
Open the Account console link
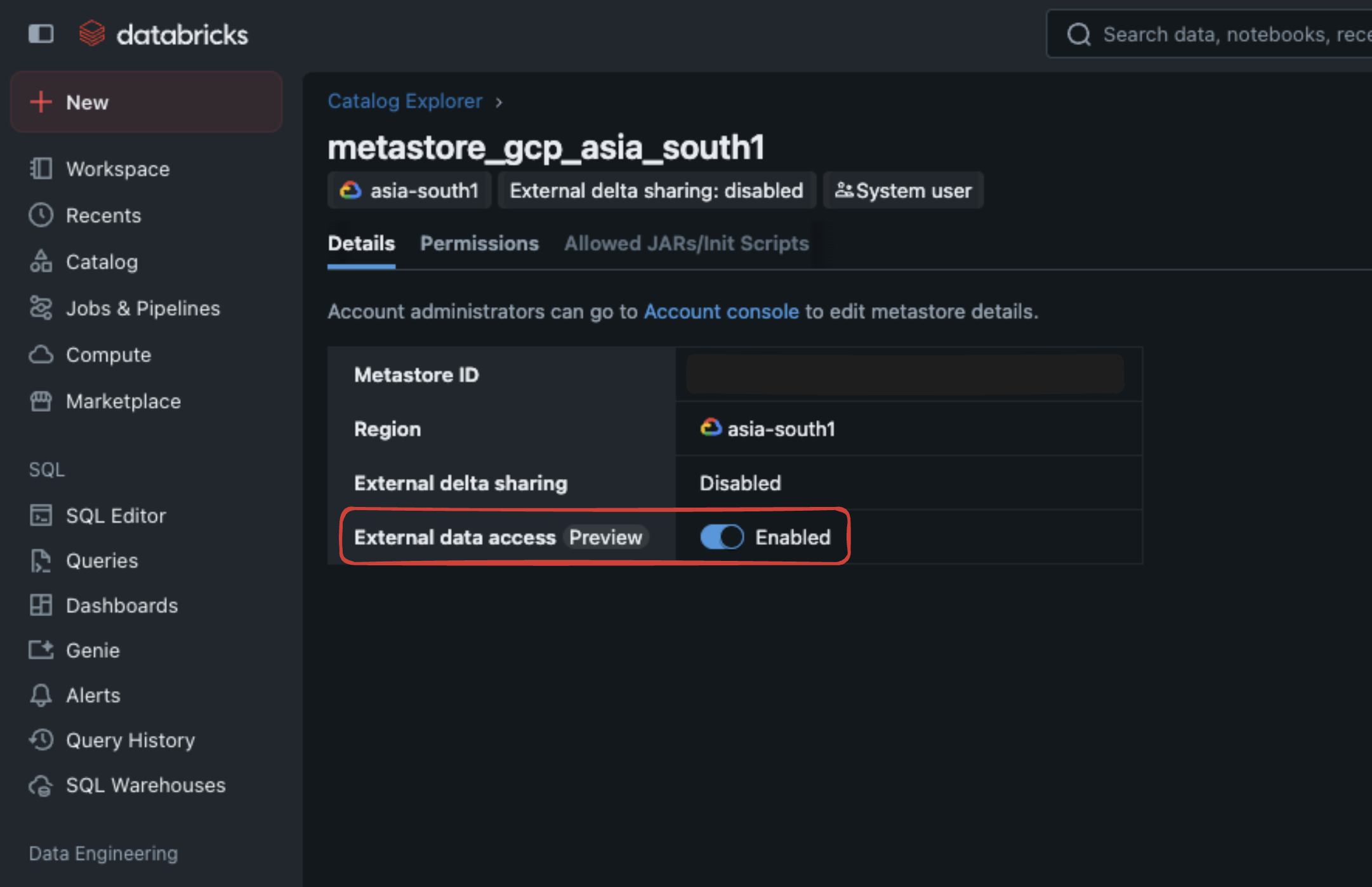[x=721, y=312]
